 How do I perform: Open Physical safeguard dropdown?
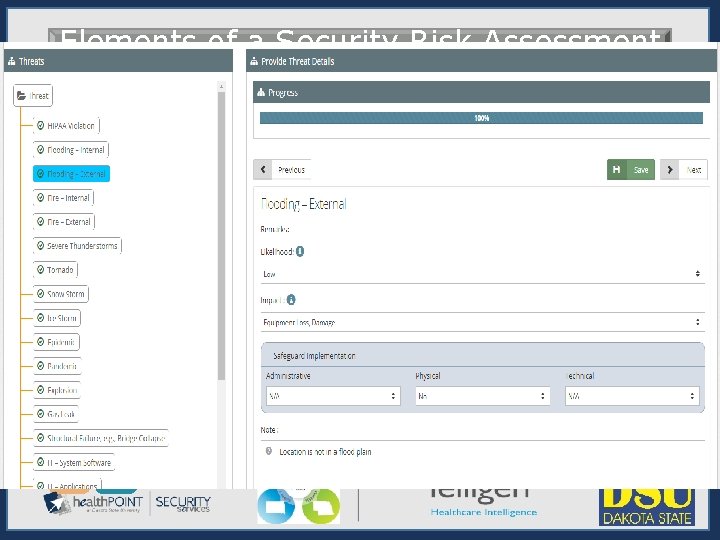pos(482,396)
